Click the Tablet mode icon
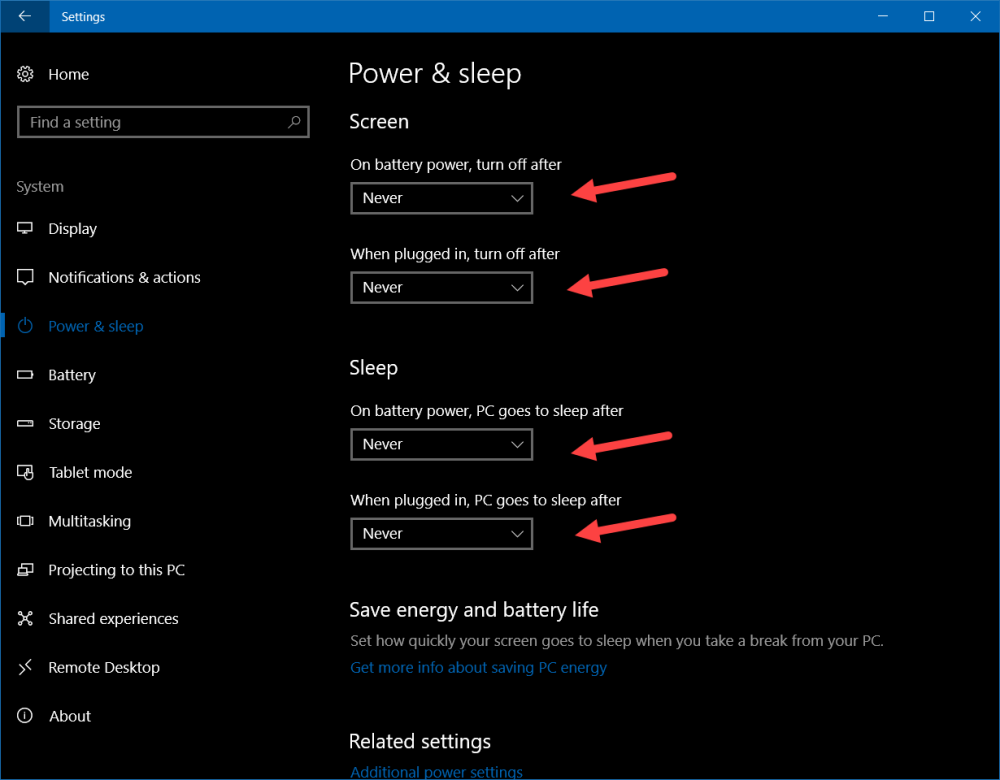 click(x=25, y=472)
